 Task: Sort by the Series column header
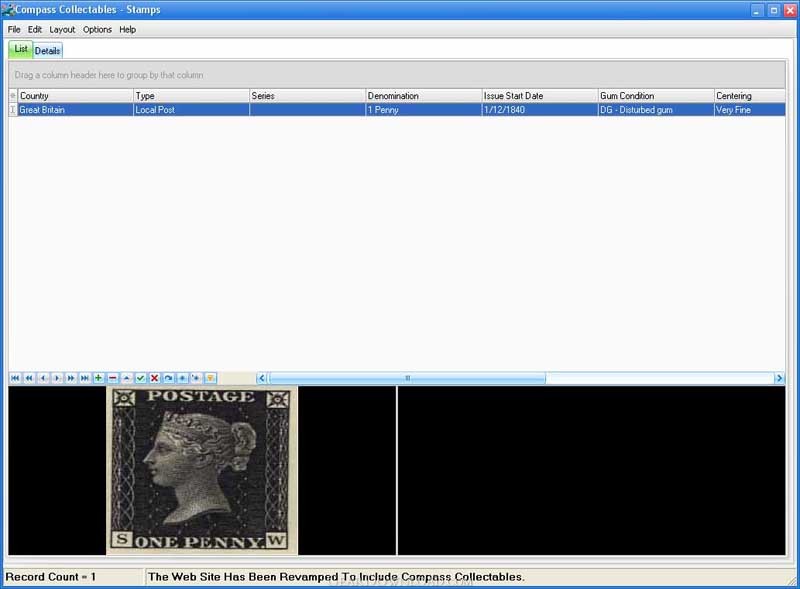tap(308, 96)
